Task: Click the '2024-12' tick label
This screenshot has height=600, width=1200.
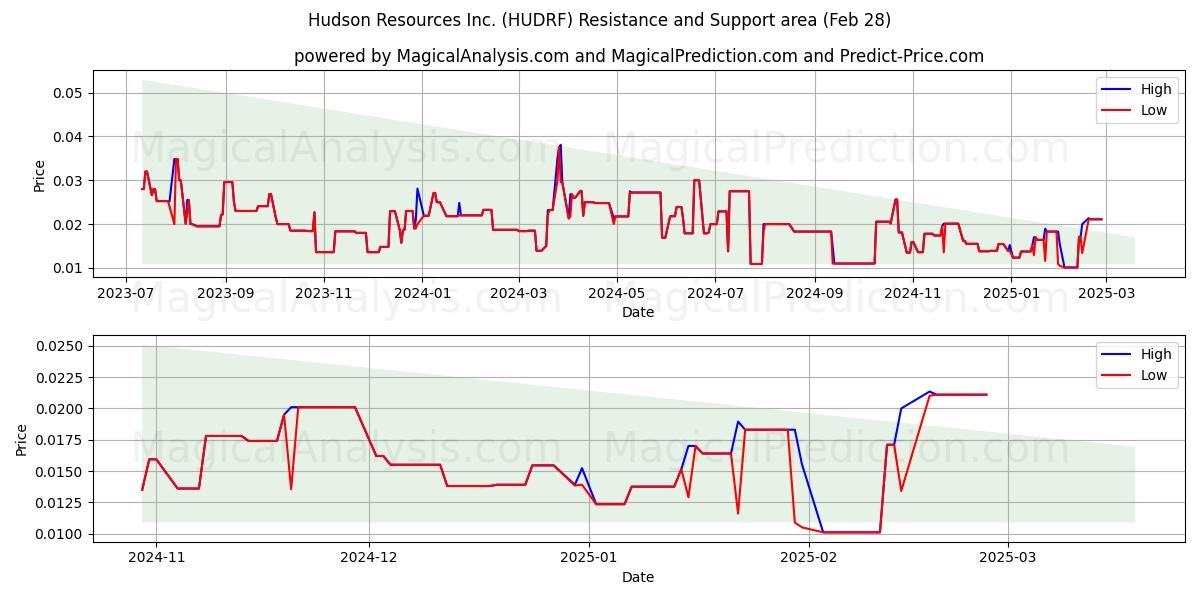Action: 369,557
